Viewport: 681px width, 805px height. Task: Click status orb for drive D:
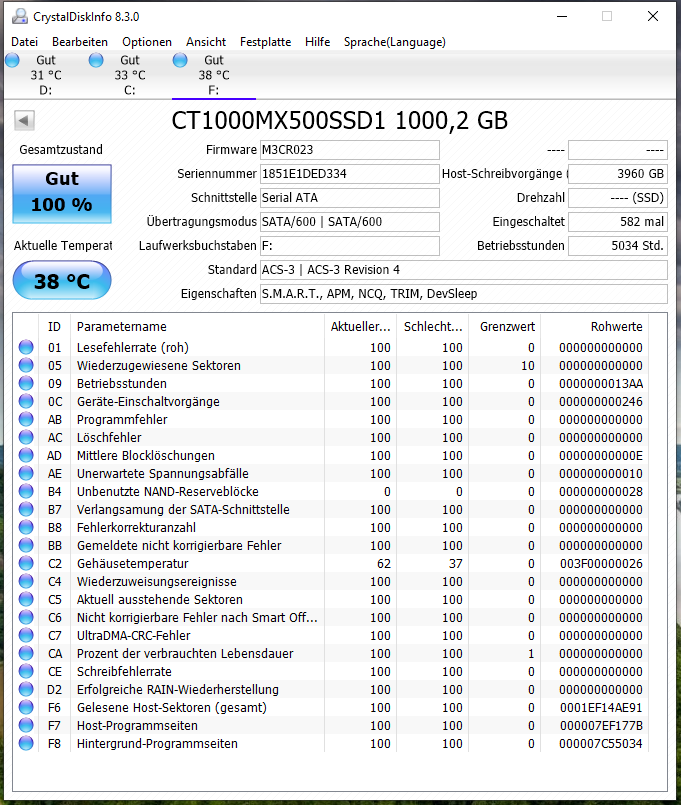[12, 60]
